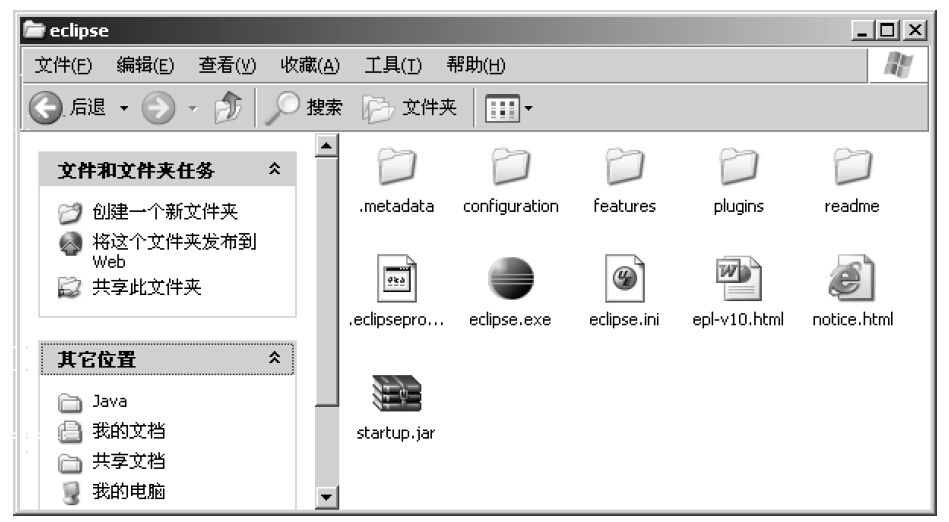Click 创建一个新文件夹 link

tap(165, 212)
